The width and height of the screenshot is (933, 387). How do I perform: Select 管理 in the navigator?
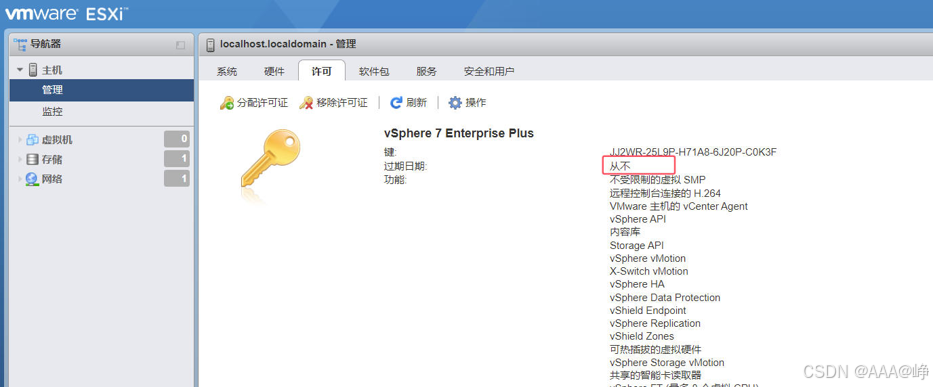pyautogui.click(x=102, y=90)
